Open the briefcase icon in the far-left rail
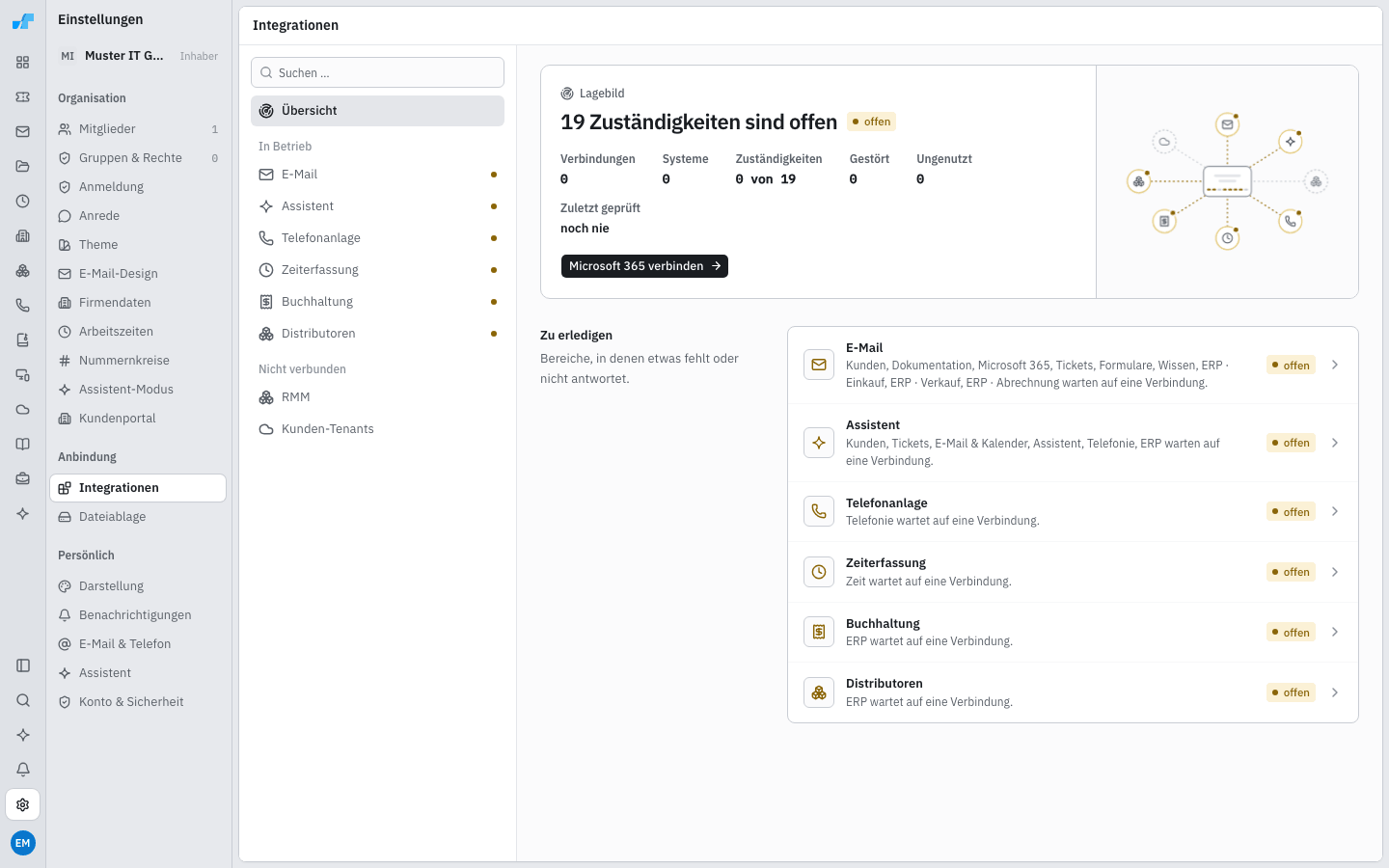The image size is (1389, 868). pos(23,479)
